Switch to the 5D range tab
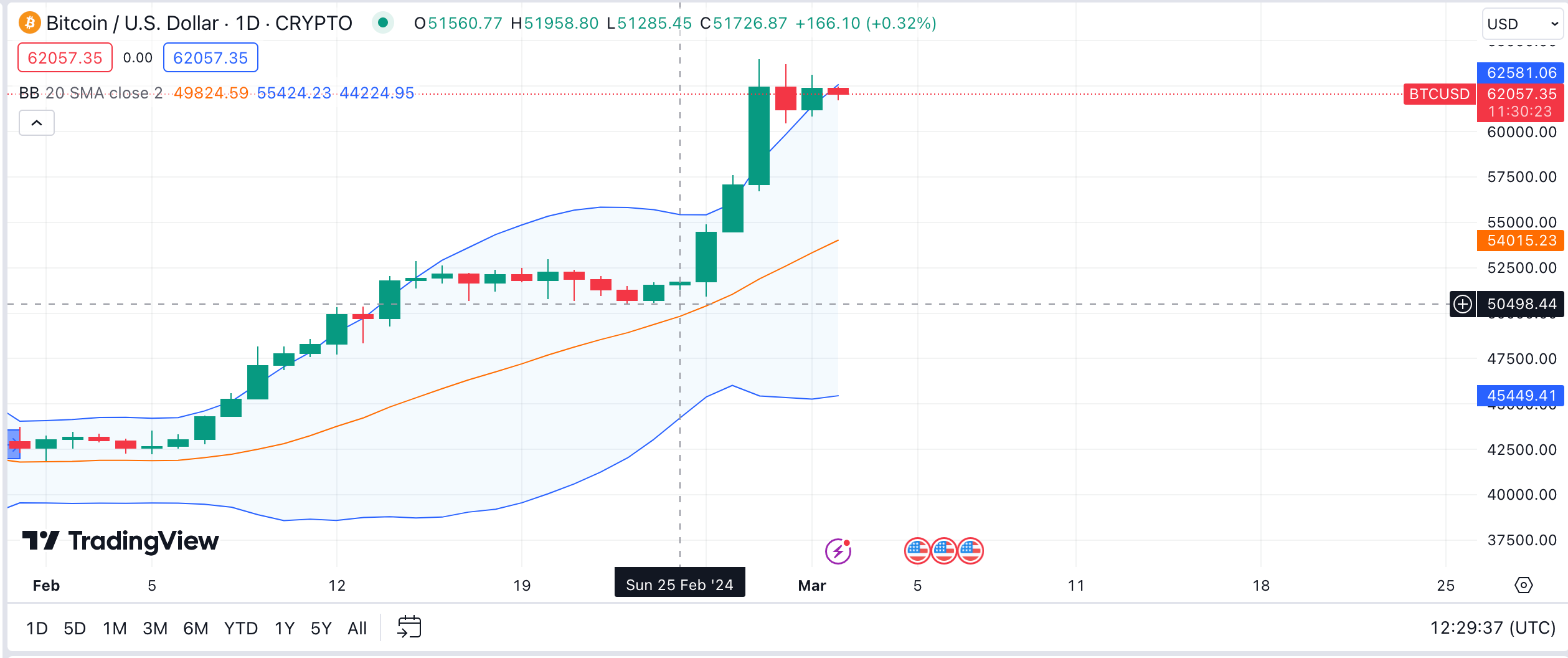1568x658 pixels. (75, 629)
